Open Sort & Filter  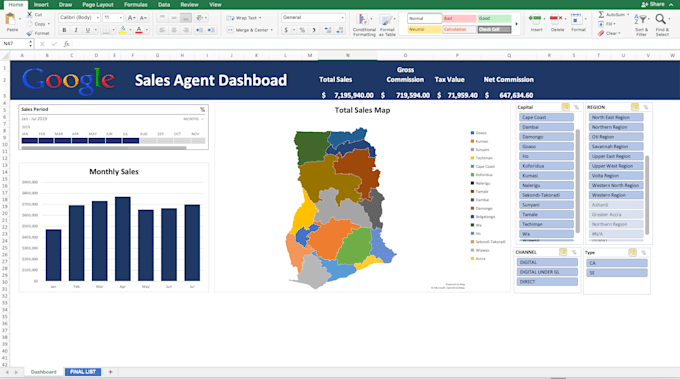(x=641, y=24)
